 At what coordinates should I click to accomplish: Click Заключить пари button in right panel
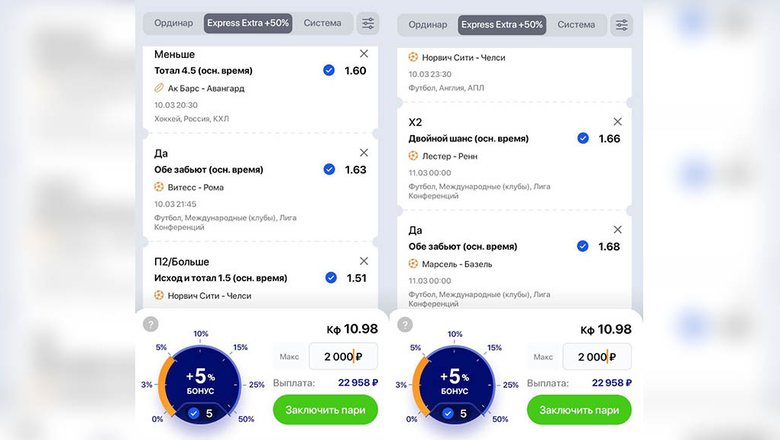pyautogui.click(x=579, y=410)
